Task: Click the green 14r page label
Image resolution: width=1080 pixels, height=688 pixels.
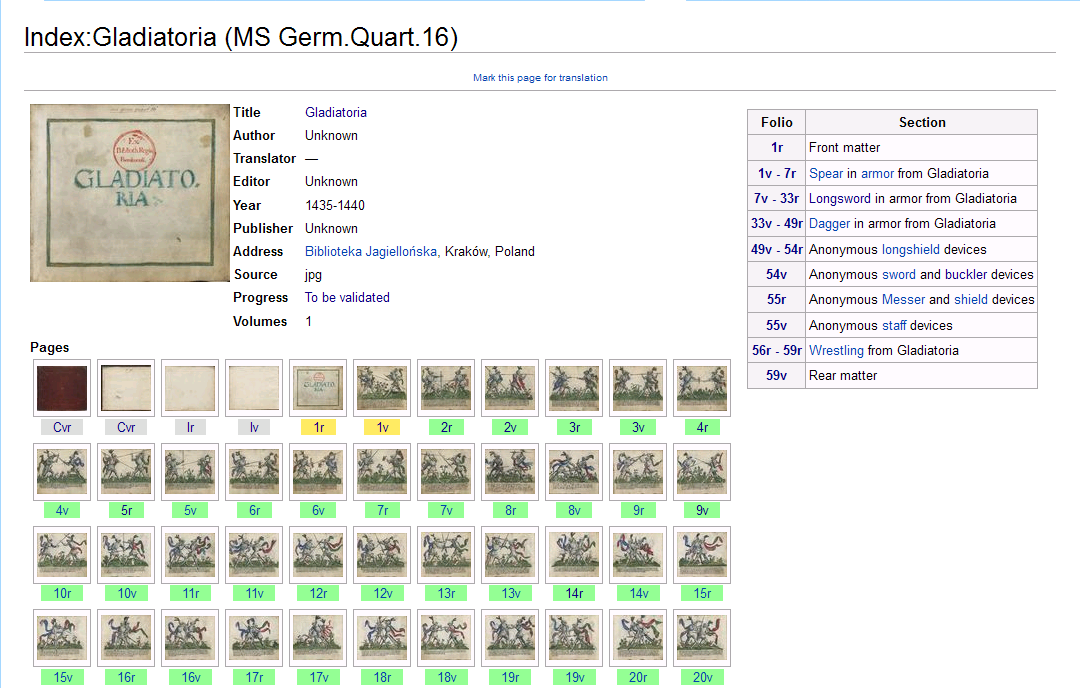Action: pos(574,593)
